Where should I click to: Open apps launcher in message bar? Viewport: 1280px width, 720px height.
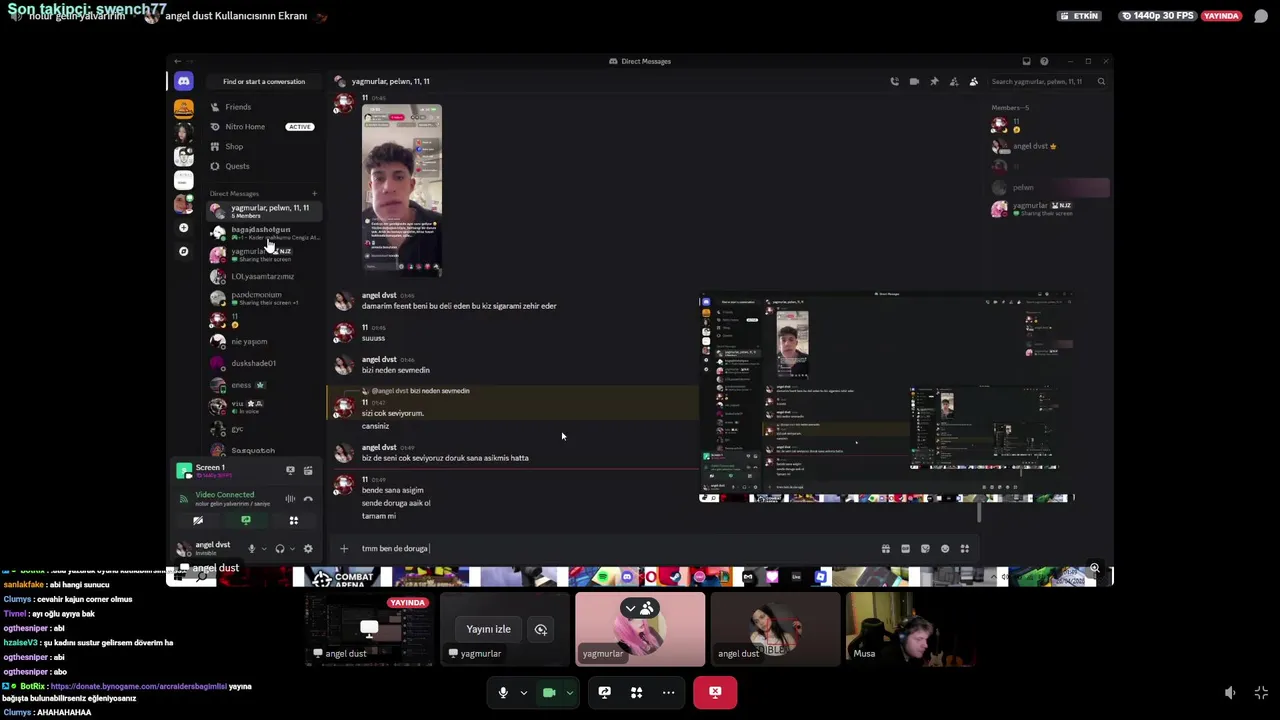(965, 548)
